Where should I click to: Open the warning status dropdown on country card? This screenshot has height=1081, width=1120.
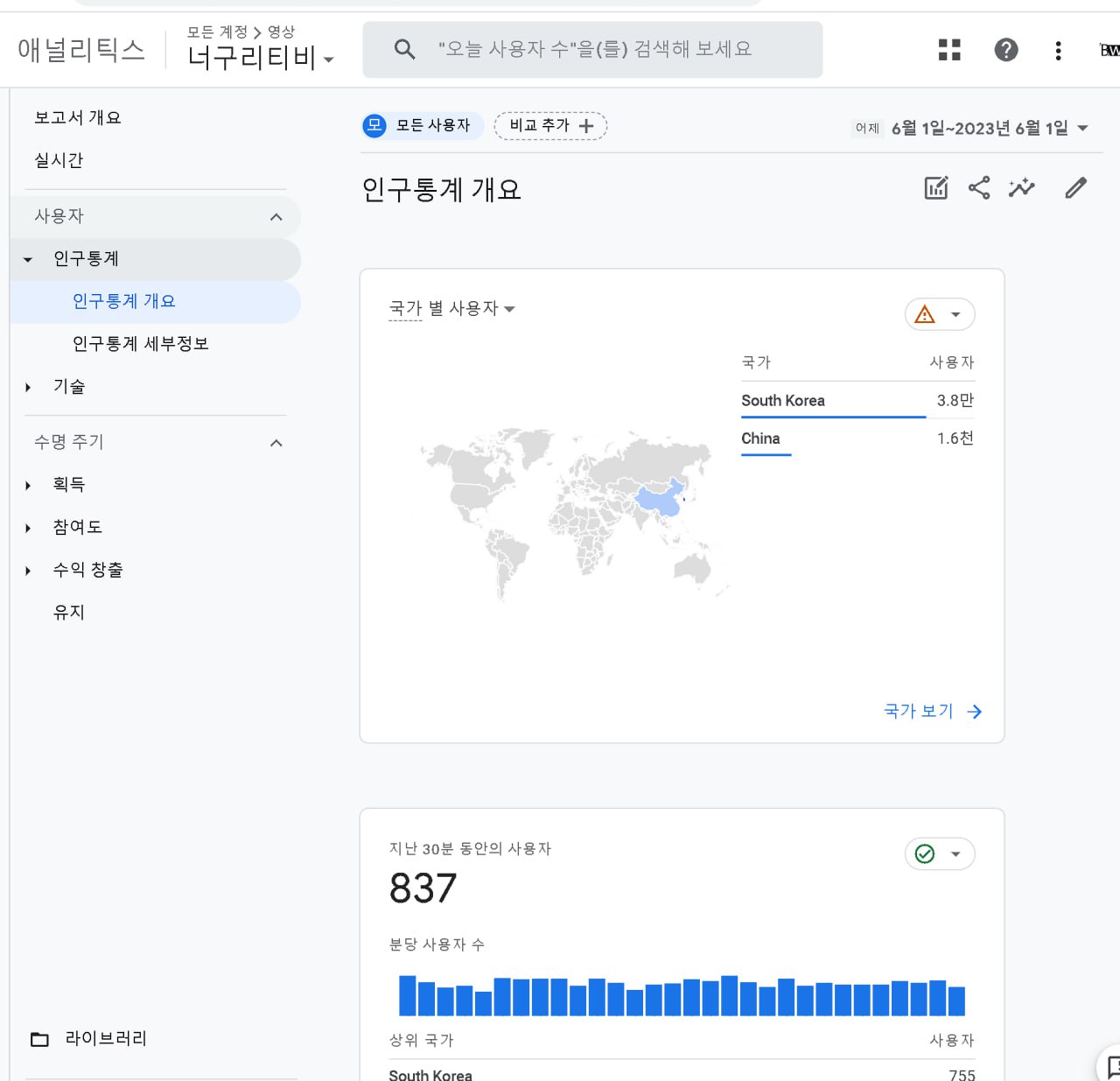(x=940, y=314)
